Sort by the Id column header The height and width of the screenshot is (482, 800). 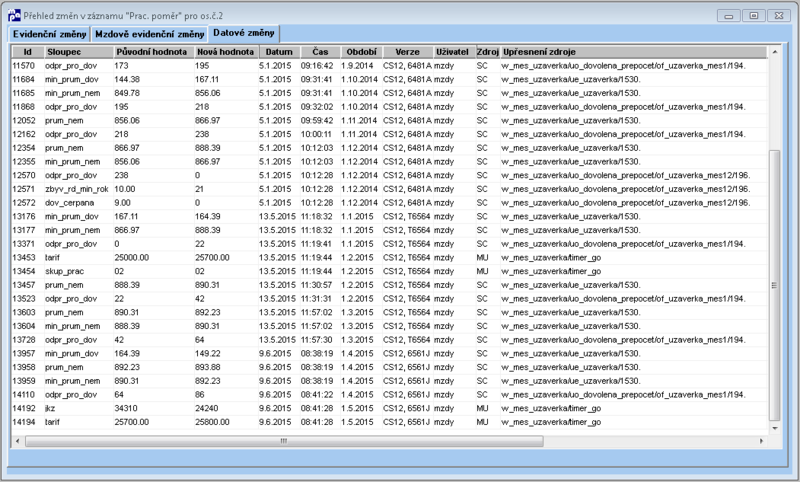[x=28, y=52]
